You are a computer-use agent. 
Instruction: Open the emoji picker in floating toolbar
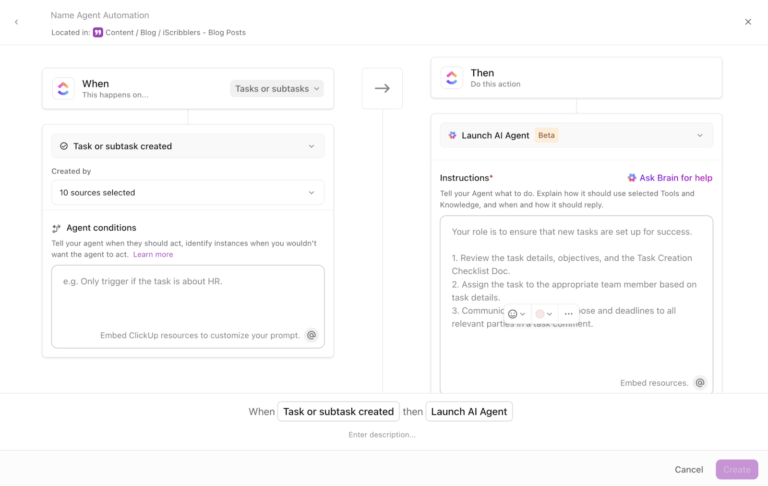click(x=516, y=314)
